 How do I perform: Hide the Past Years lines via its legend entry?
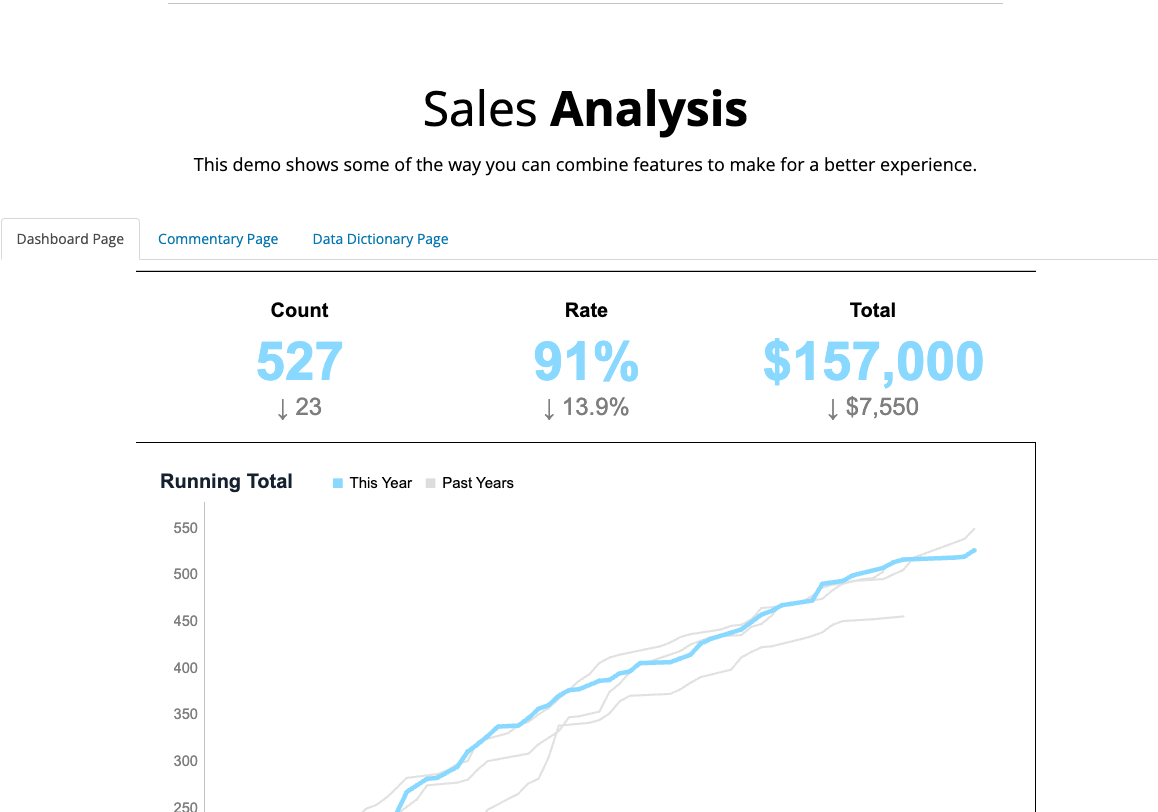470,482
